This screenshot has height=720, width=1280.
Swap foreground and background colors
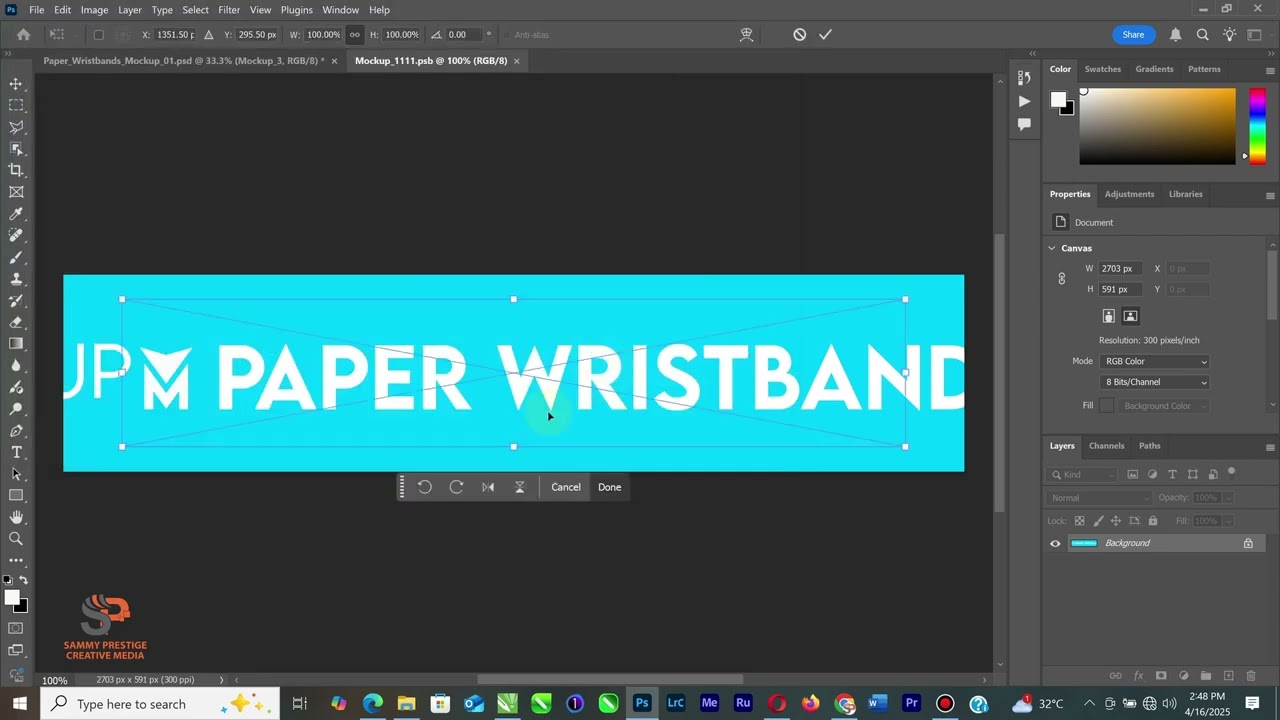(22, 580)
